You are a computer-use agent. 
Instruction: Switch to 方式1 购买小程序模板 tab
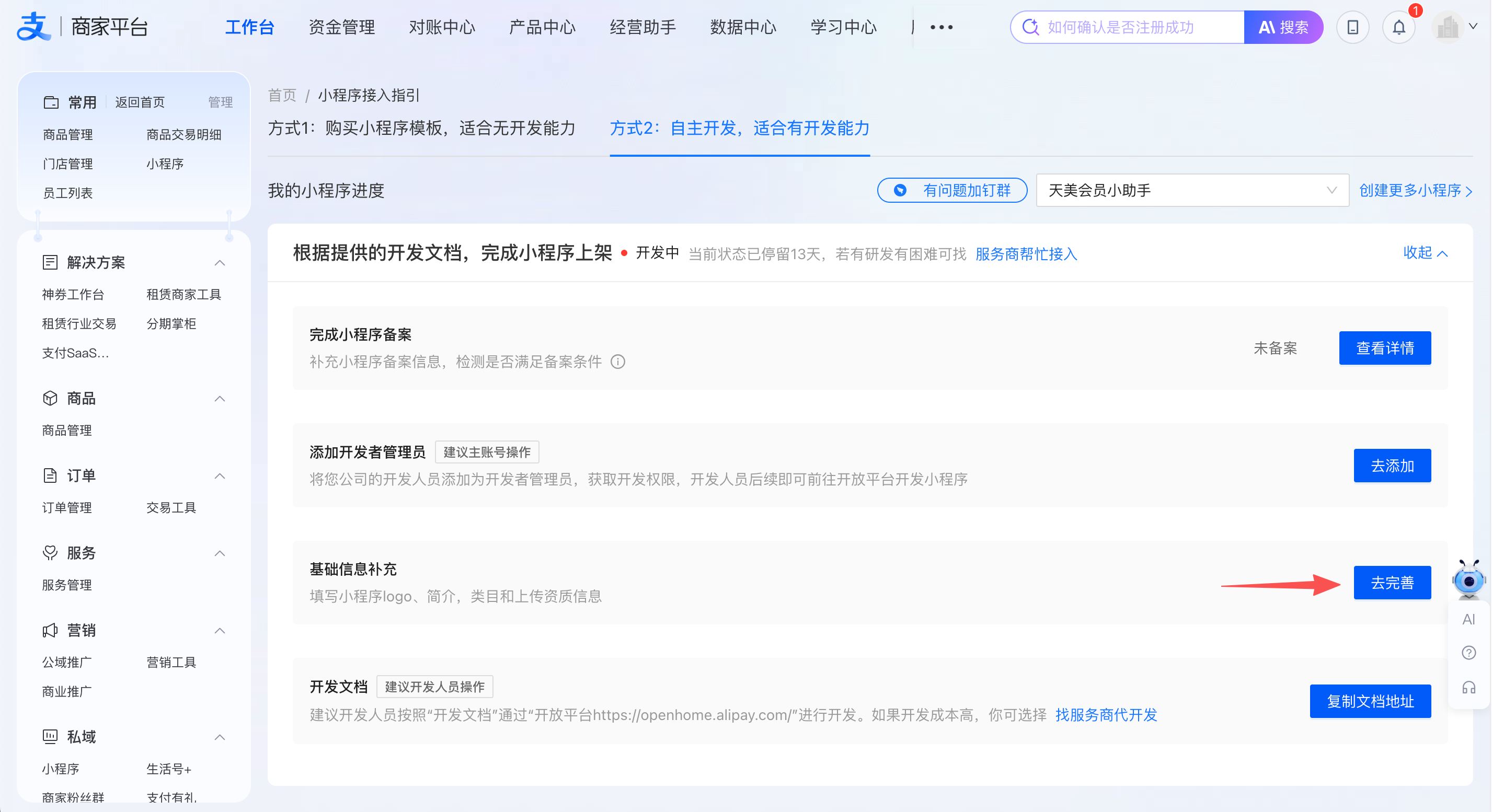point(422,129)
